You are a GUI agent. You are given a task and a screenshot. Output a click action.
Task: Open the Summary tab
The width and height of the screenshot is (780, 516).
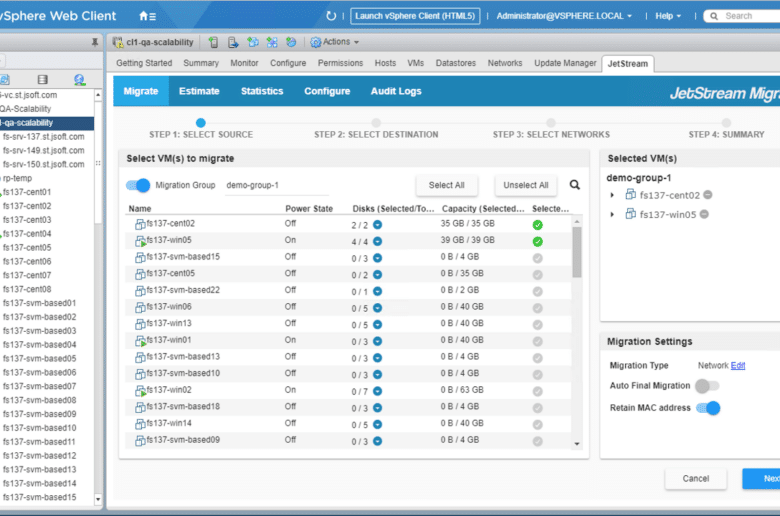[201, 63]
